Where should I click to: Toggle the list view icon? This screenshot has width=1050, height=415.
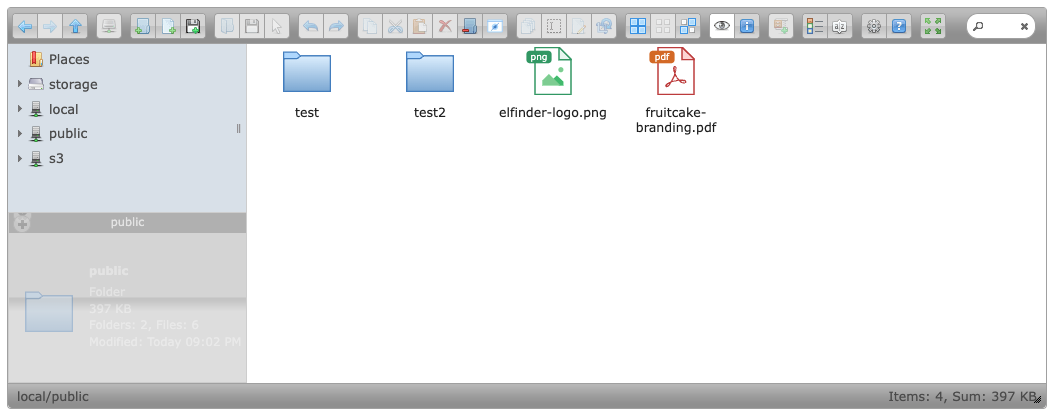tap(814, 27)
